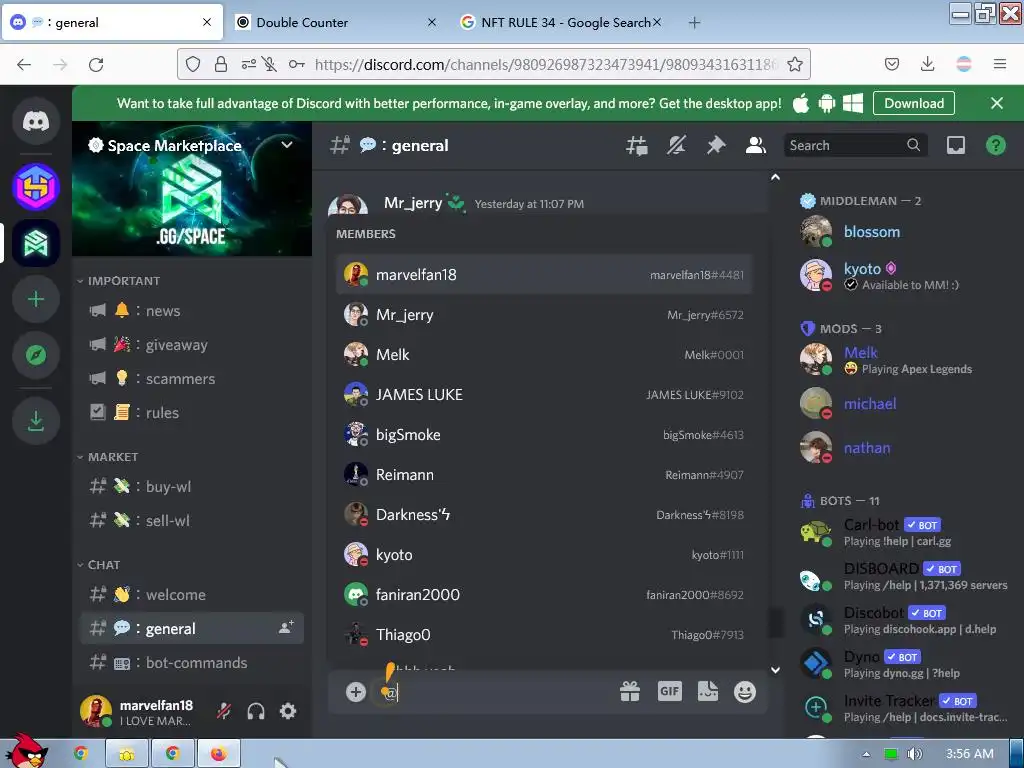The height and width of the screenshot is (768, 1024).
Task: Toggle member list visibility
Action: 756,146
